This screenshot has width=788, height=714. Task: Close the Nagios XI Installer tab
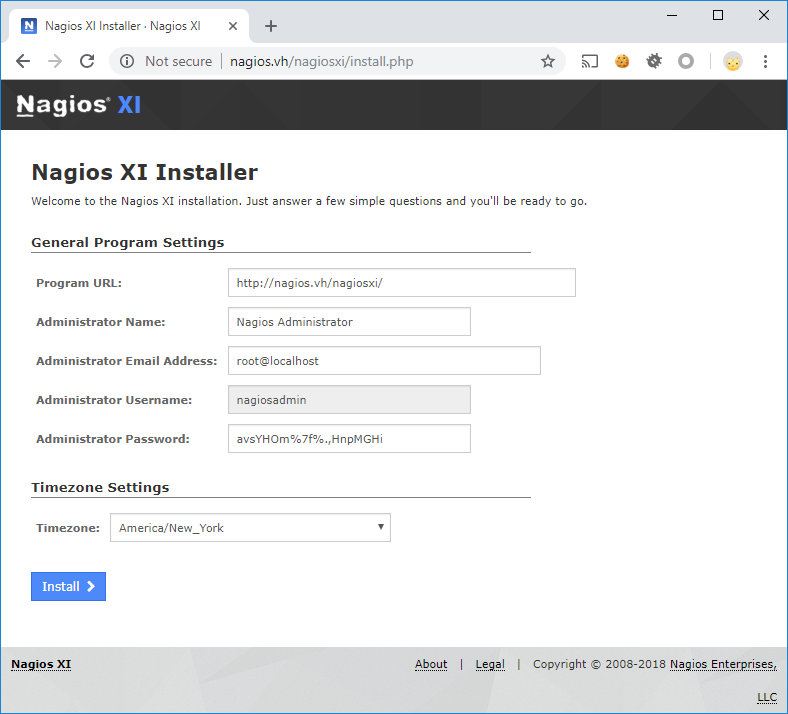point(233,26)
